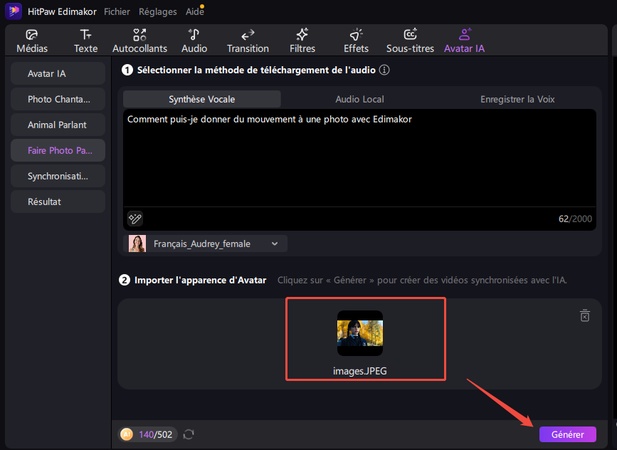Viewport: 617px width, 450px height.
Task: Open the Fichier menu
Action: point(117,11)
